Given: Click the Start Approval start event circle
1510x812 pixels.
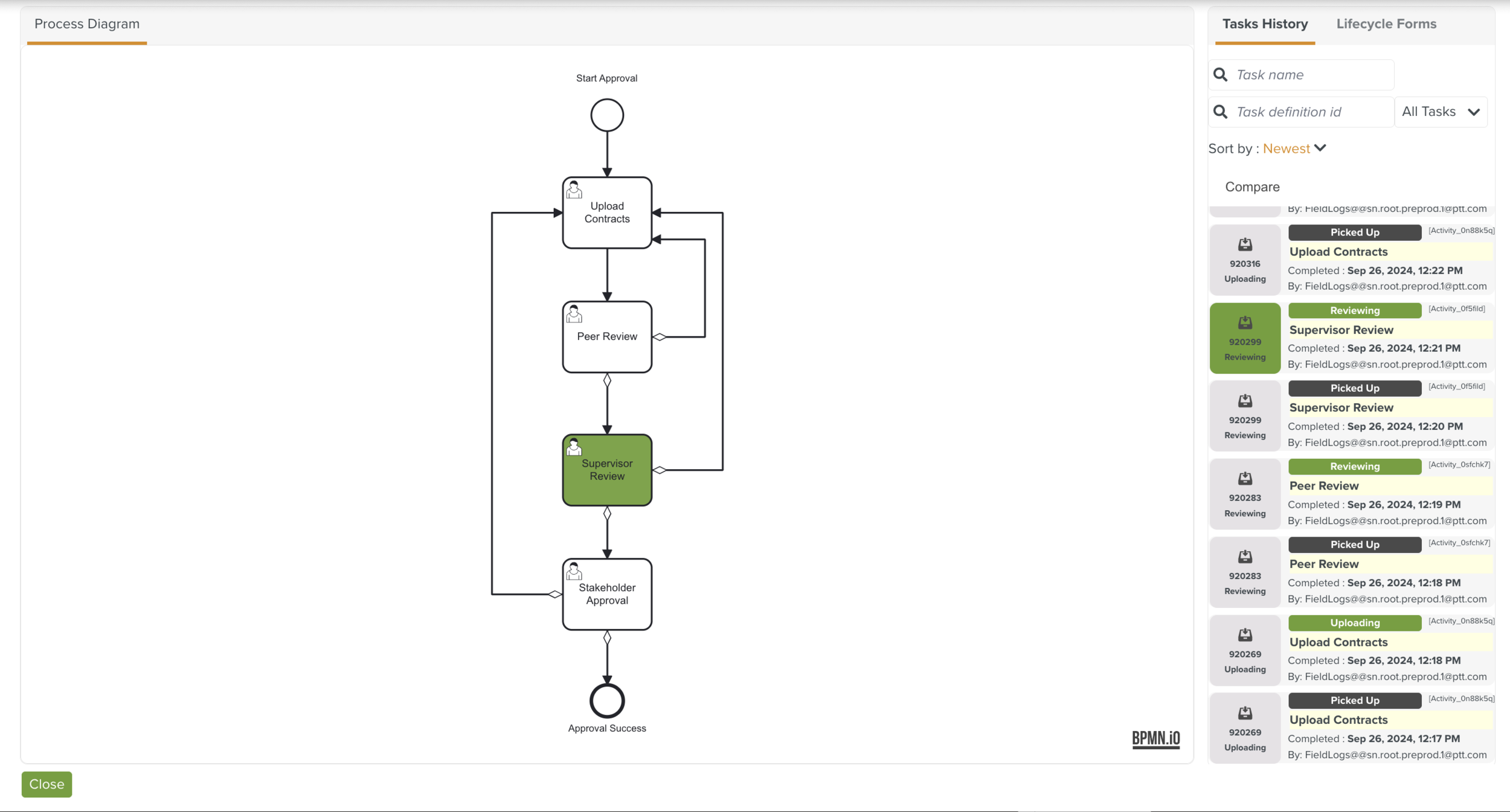Looking at the screenshot, I should 607,115.
